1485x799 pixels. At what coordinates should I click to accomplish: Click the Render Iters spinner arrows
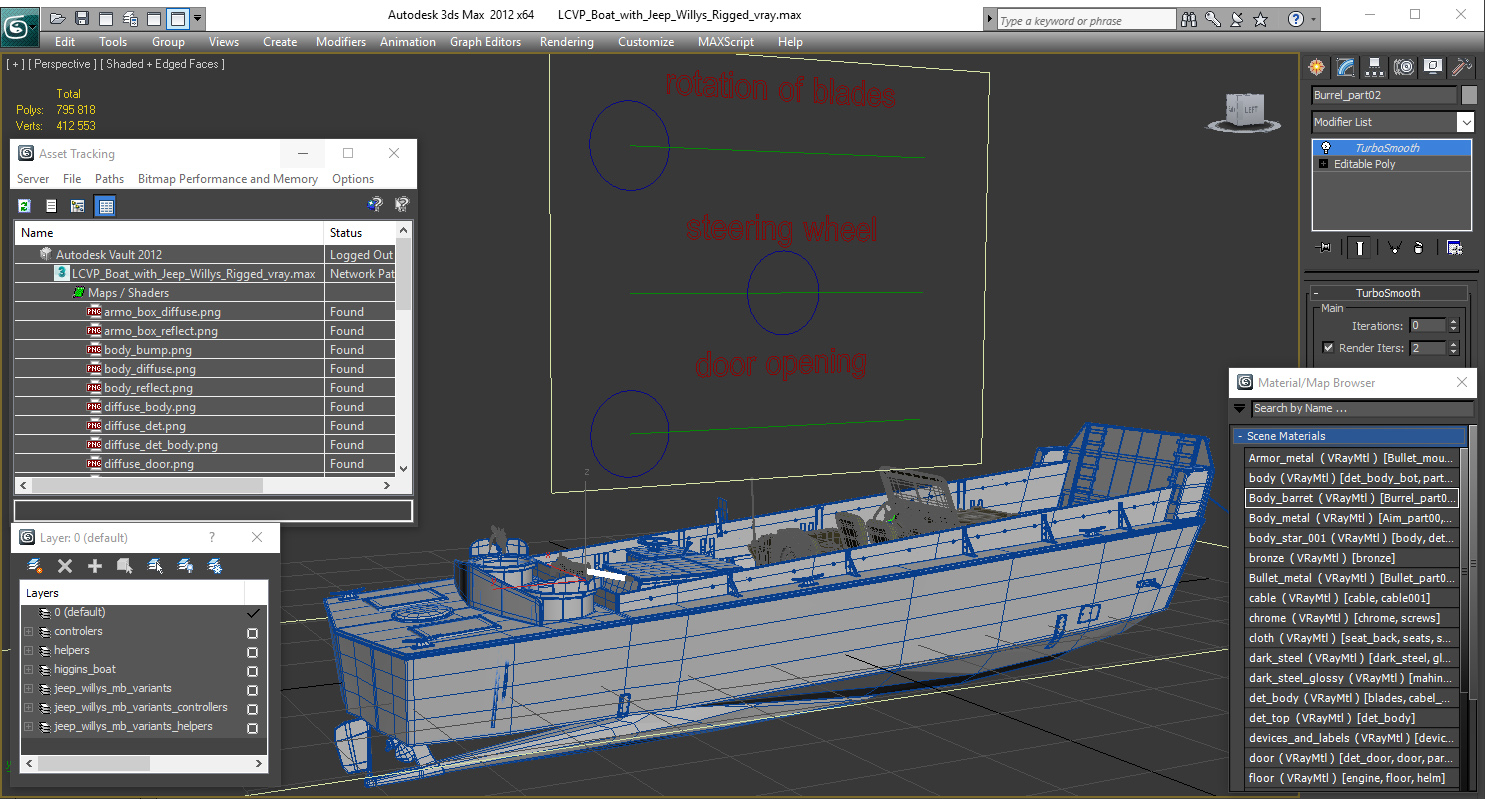(x=1454, y=348)
